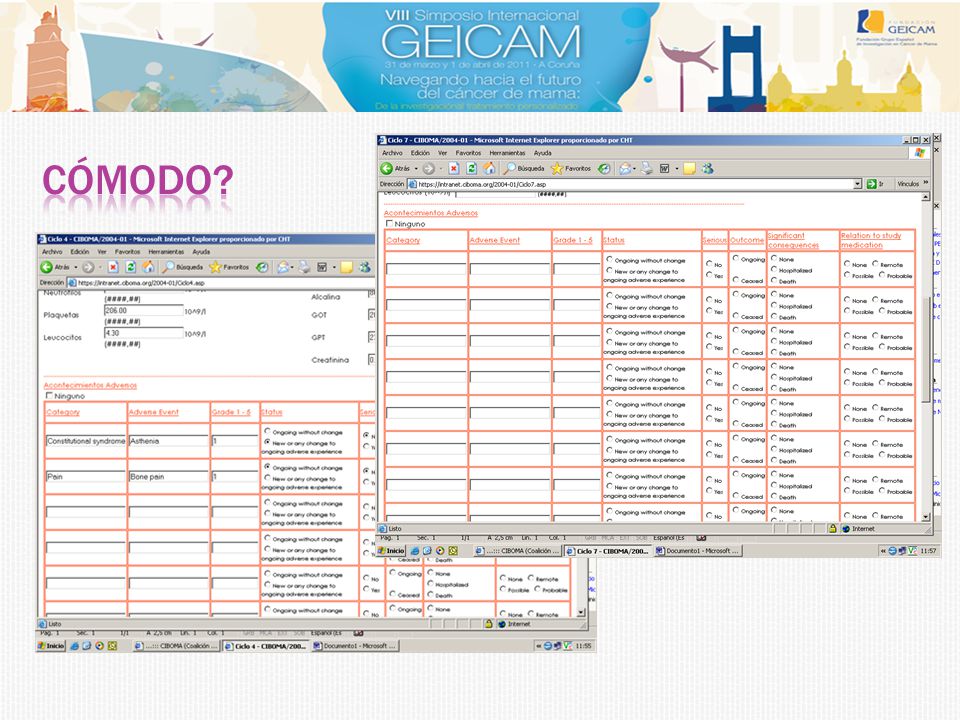Screen dimensions: 960x720
Task: Open the Archivo menu in Ciclo 7 window
Action: tap(392, 153)
